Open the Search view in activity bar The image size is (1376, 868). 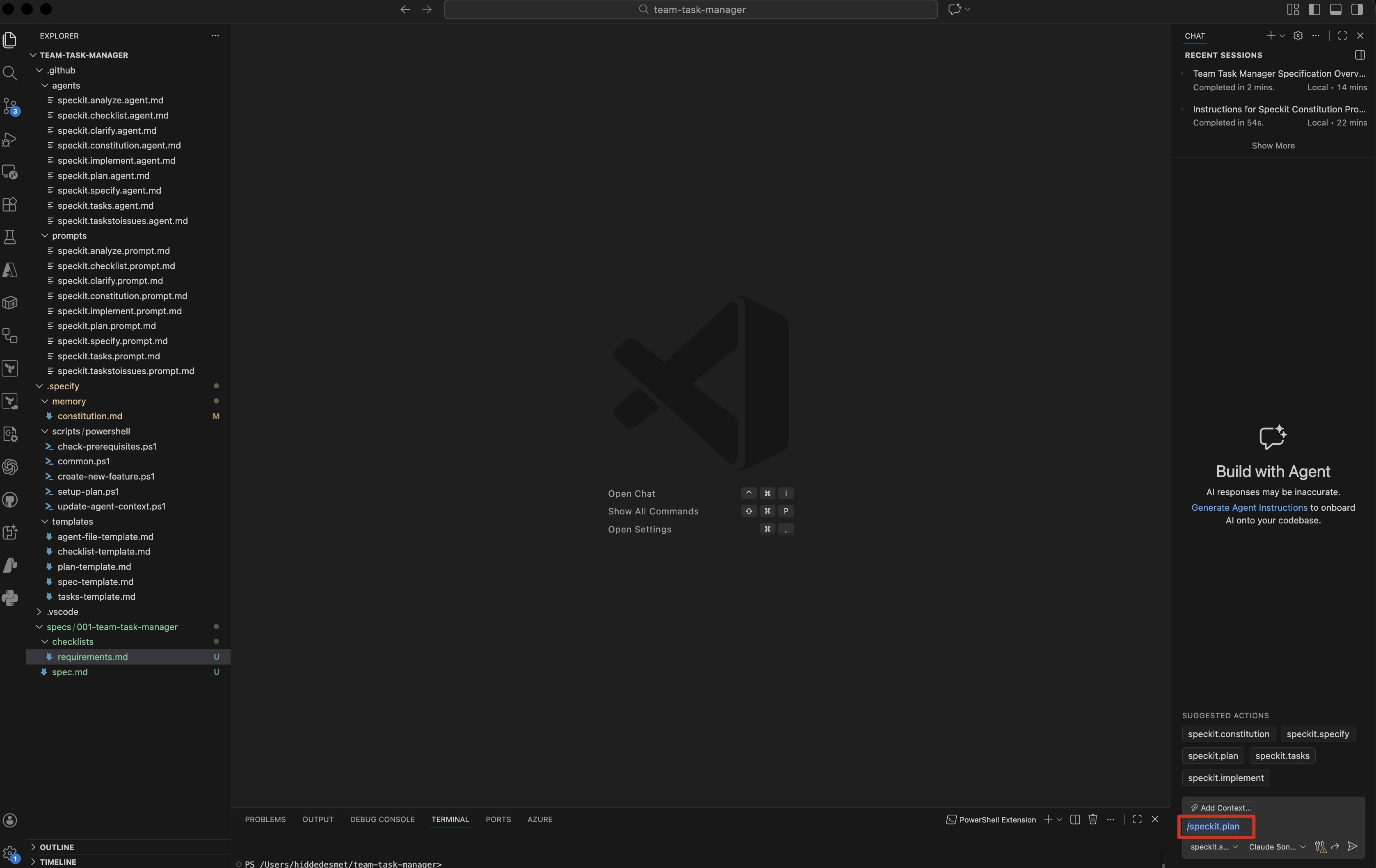[10, 73]
